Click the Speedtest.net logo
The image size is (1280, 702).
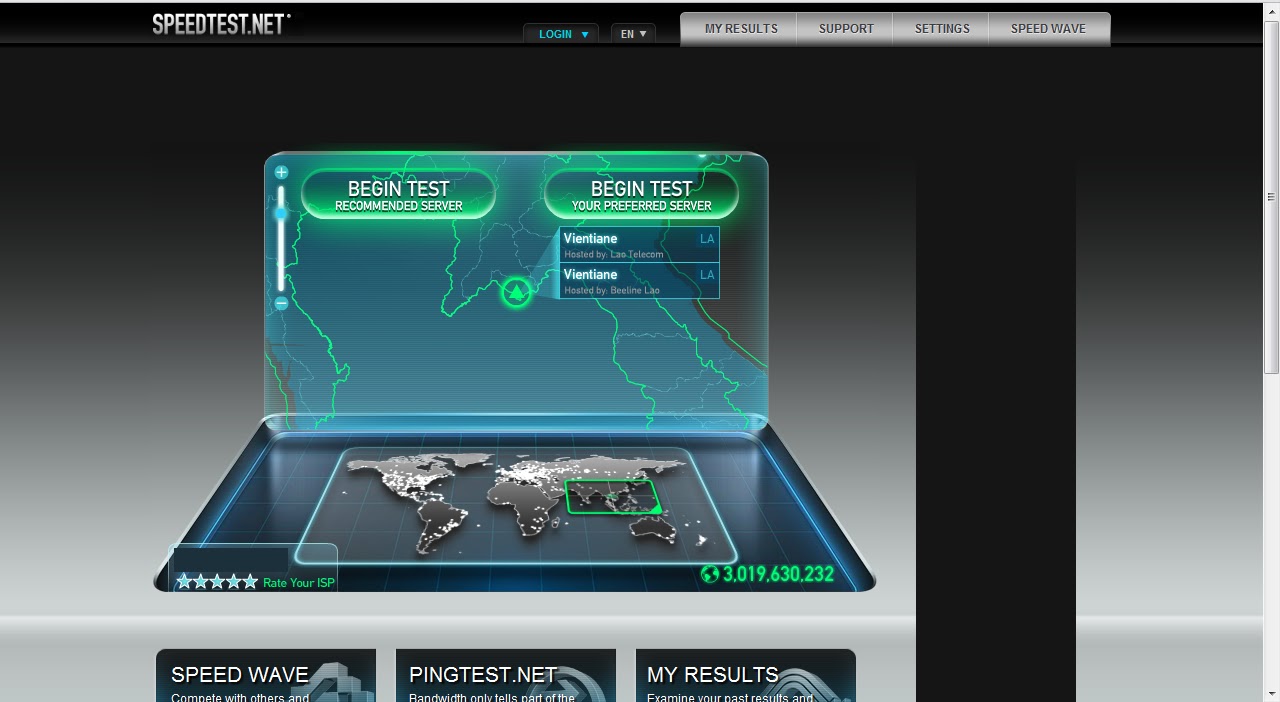point(221,24)
